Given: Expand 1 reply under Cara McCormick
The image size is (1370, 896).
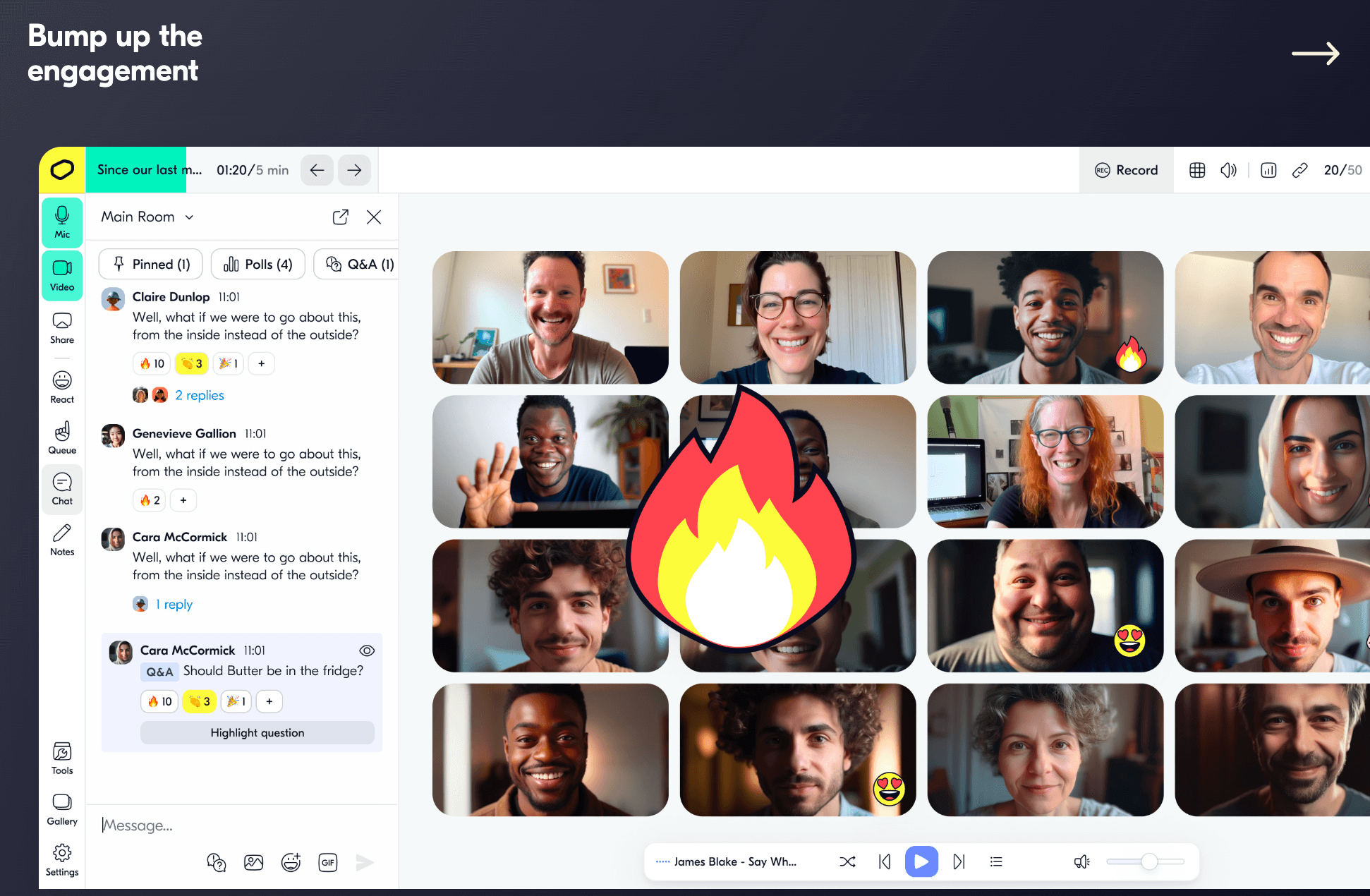Looking at the screenshot, I should [174, 604].
